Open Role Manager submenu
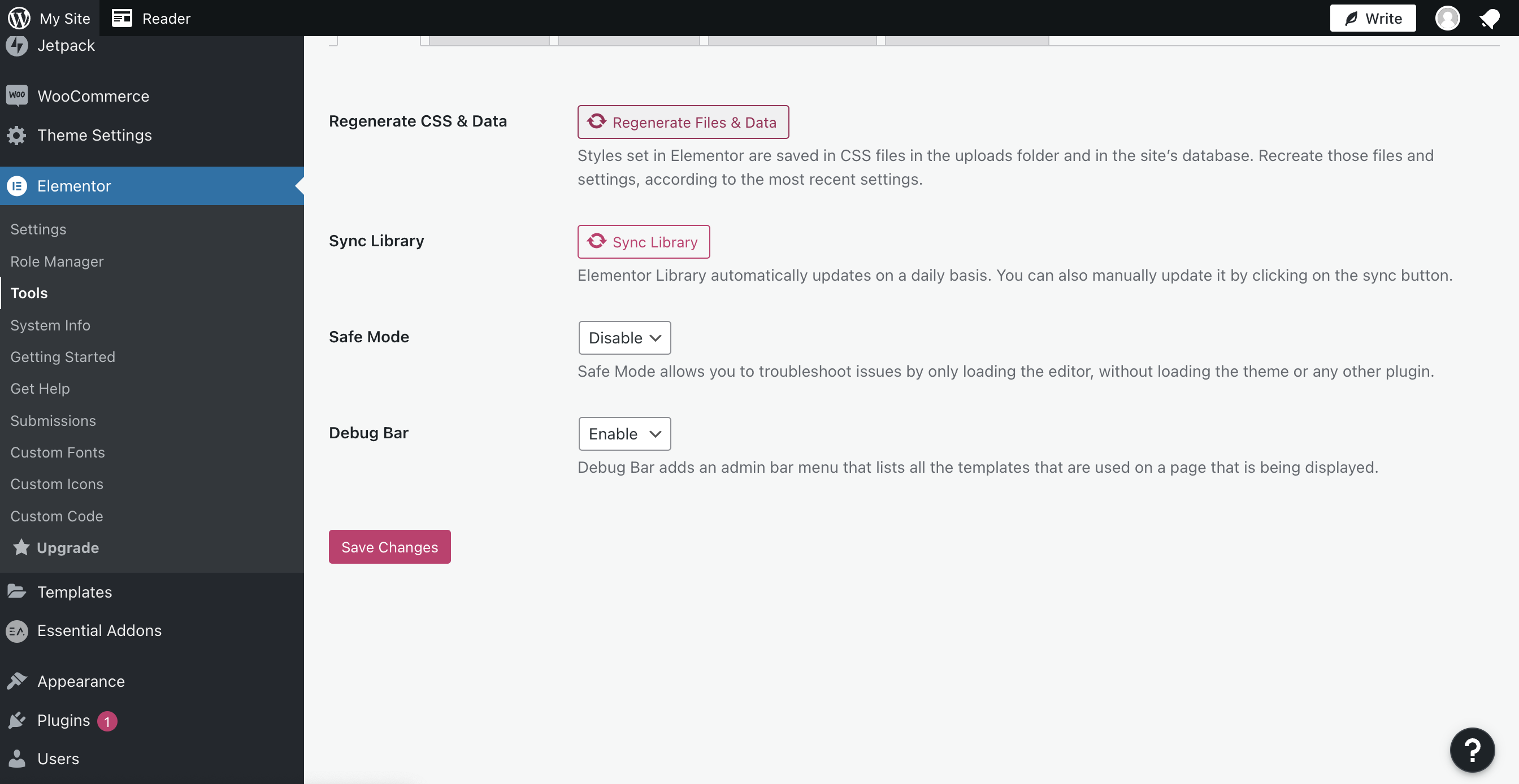This screenshot has height=784, width=1519. tap(57, 261)
